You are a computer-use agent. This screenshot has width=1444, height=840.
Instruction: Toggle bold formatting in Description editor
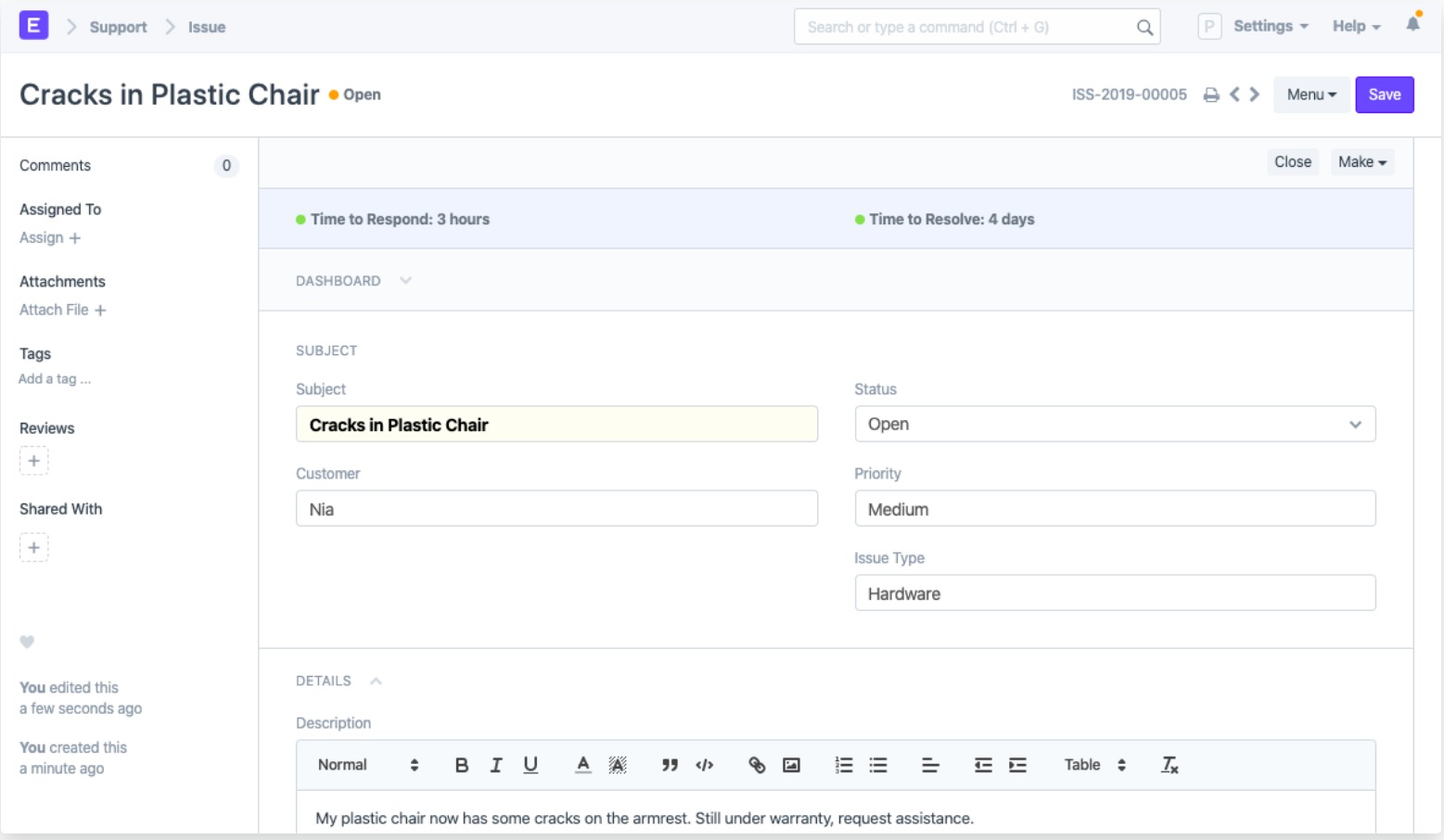[x=461, y=765]
